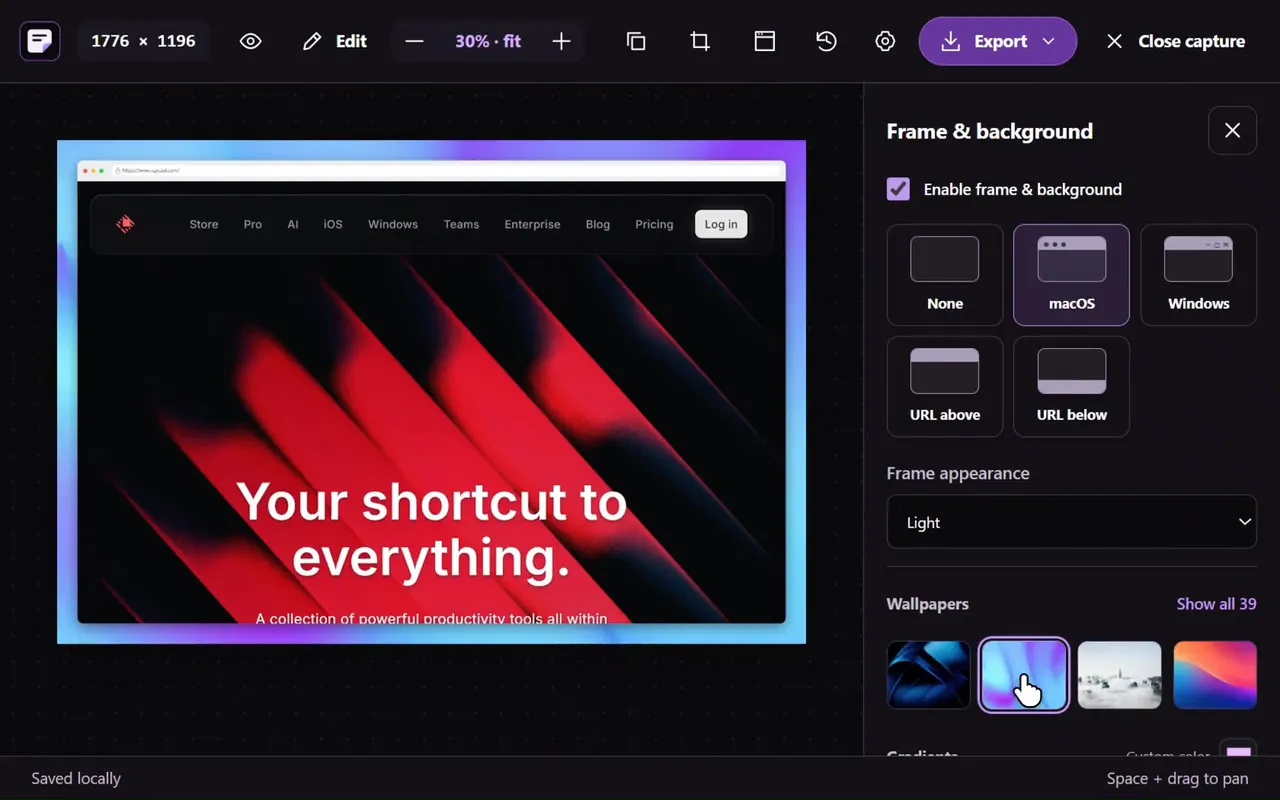Click the Frame appearance label
The height and width of the screenshot is (800, 1280).
point(958,473)
